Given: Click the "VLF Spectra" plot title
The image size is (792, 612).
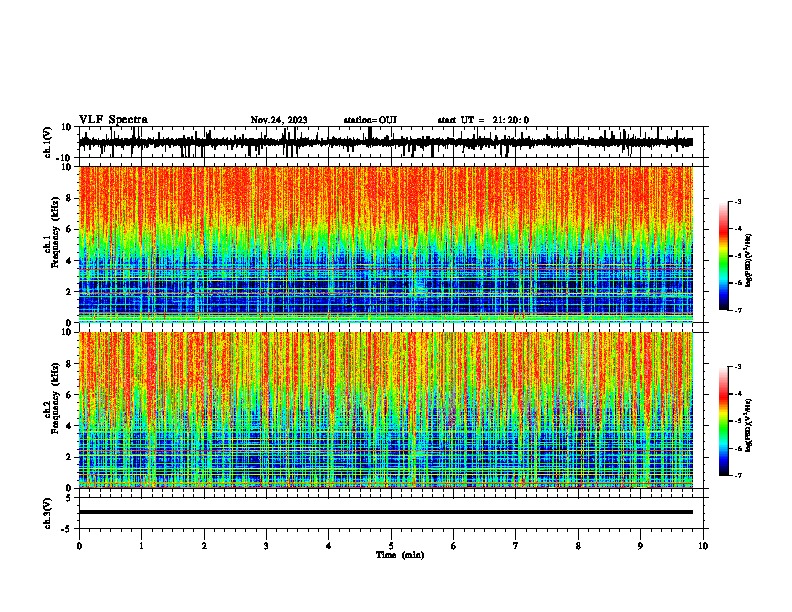Looking at the screenshot, I should click(113, 120).
